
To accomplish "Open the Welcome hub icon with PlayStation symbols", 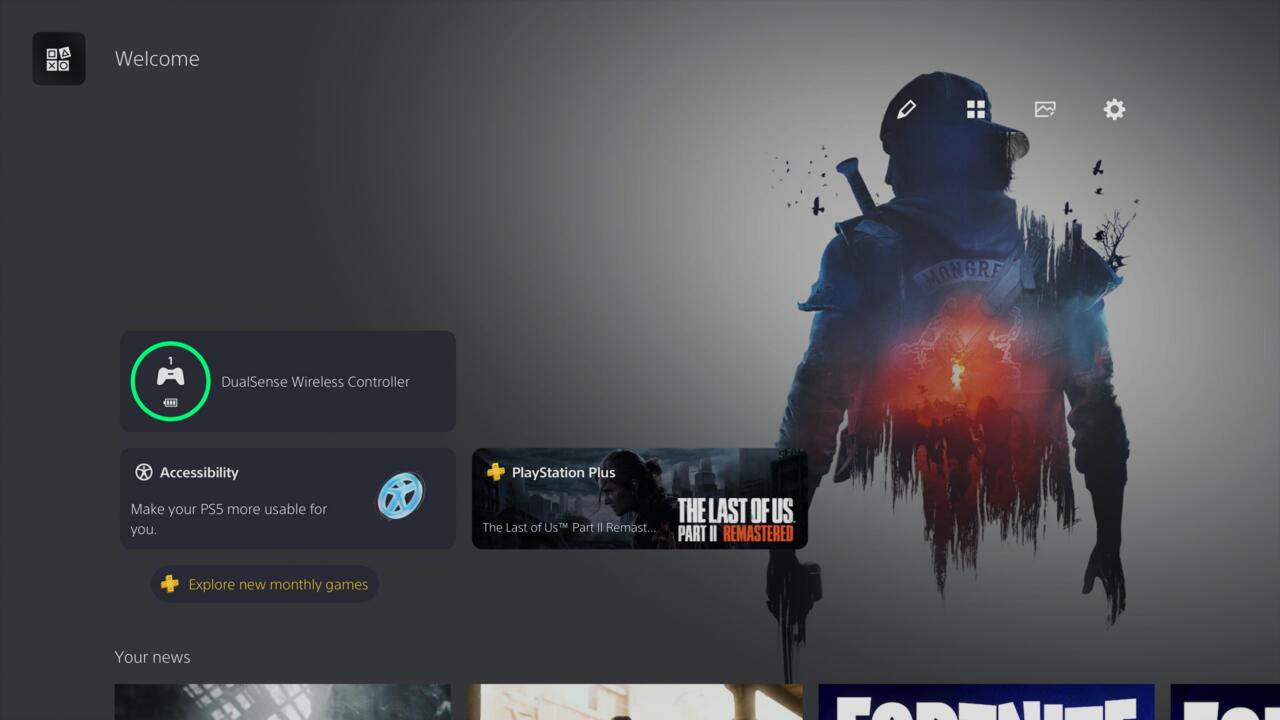I will click(59, 59).
